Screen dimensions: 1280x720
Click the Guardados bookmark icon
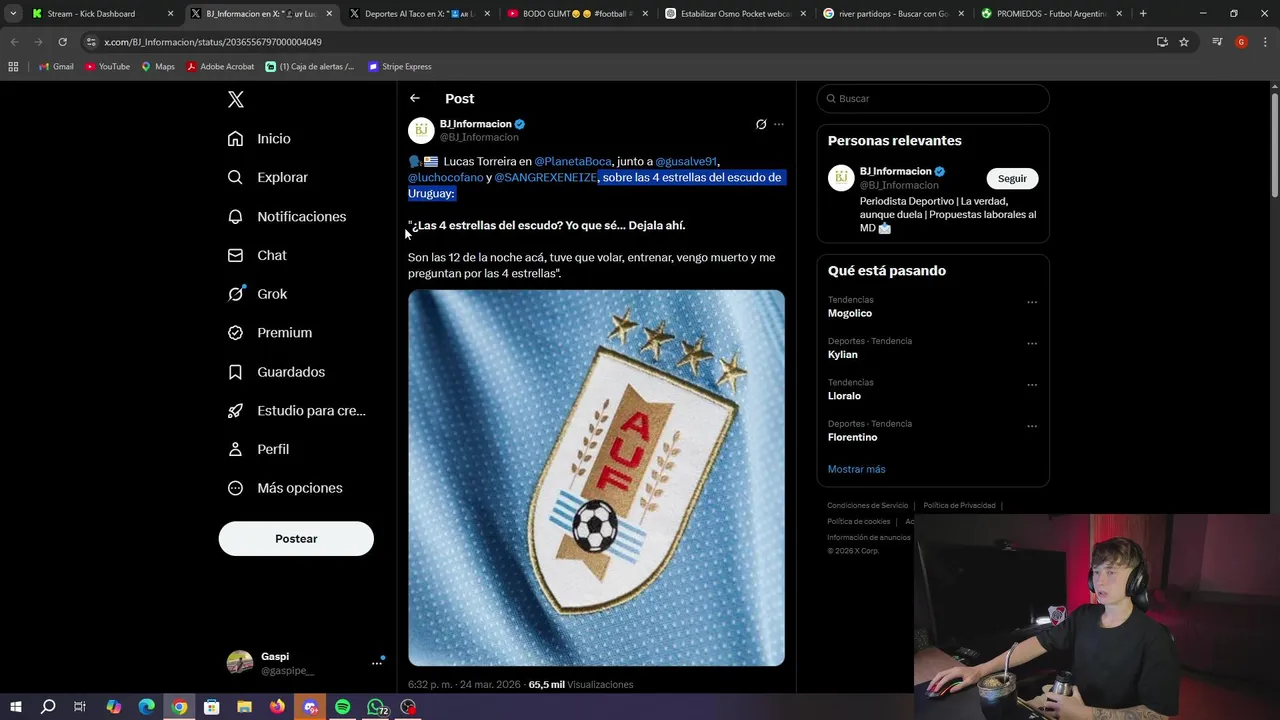pos(235,372)
